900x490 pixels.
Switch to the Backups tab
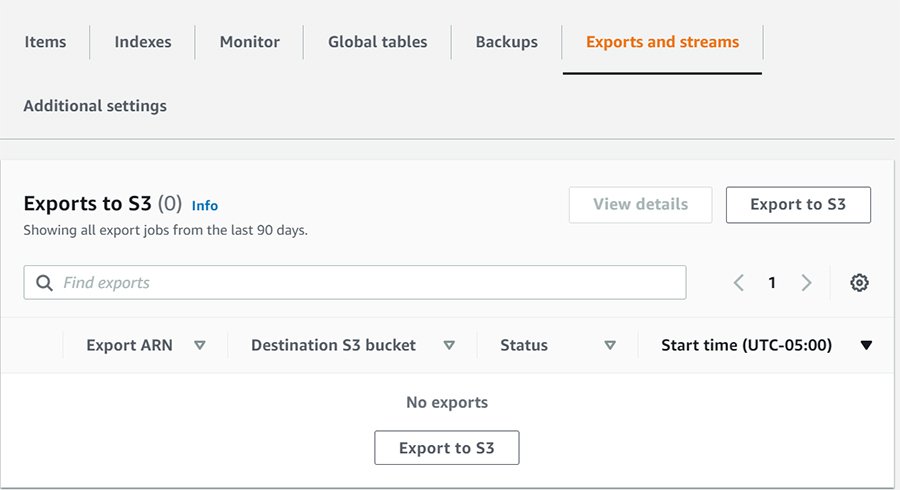(x=506, y=42)
